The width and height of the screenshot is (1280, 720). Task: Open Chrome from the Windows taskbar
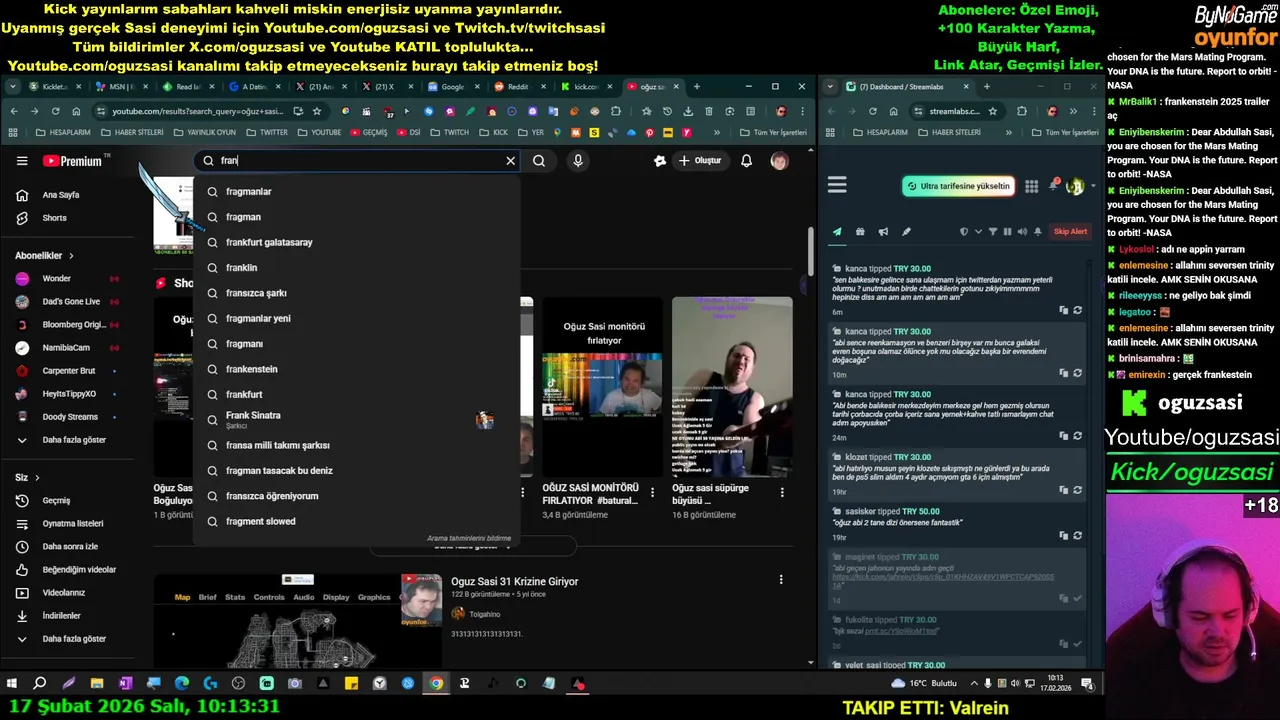436,684
